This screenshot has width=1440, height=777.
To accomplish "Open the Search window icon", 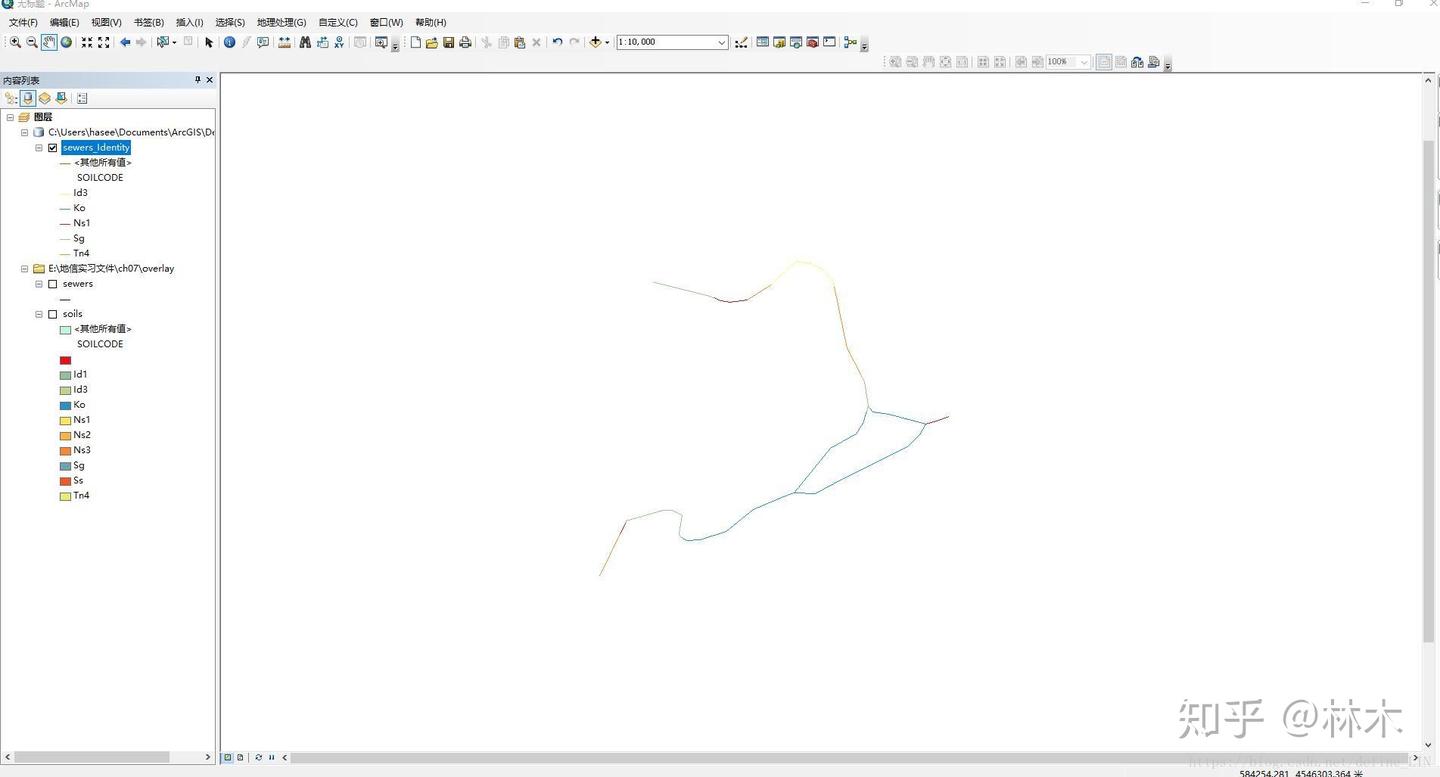I will 796,42.
